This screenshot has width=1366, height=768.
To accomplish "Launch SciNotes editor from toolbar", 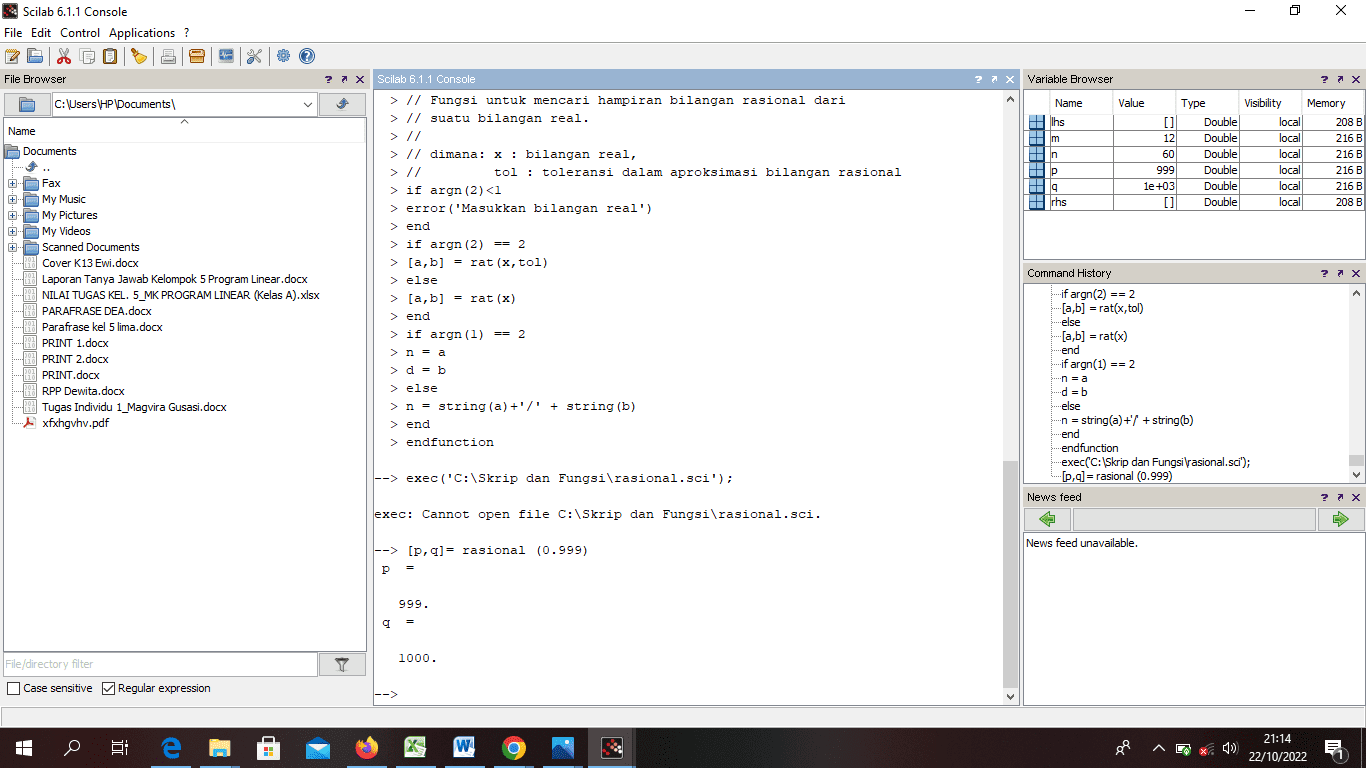I will point(12,56).
